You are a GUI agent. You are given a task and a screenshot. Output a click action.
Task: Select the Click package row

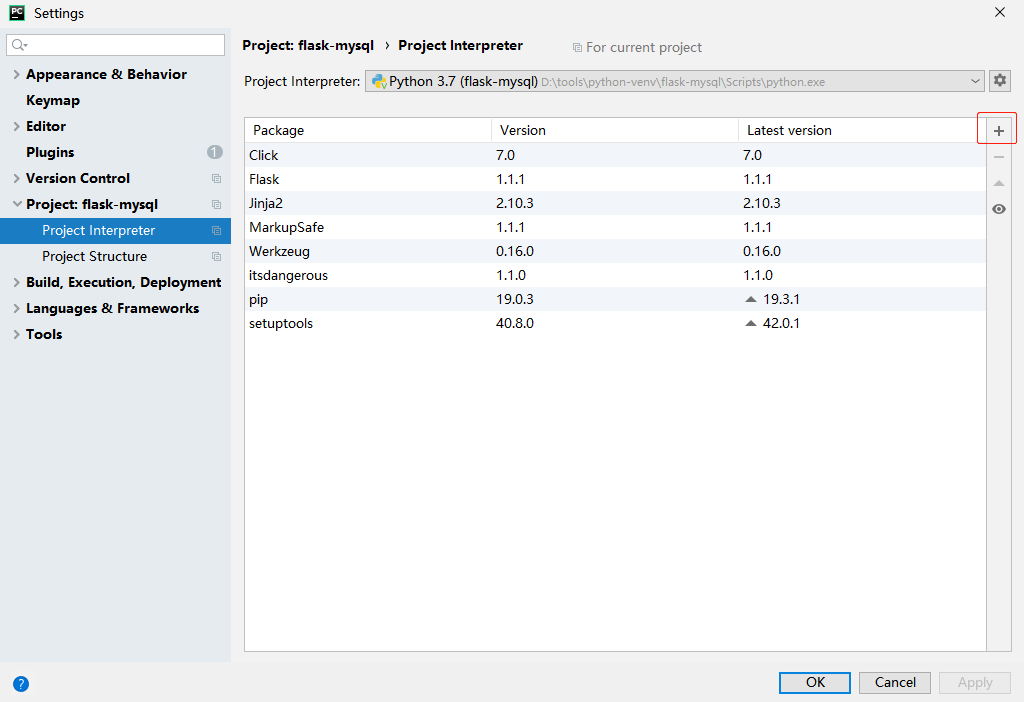point(615,155)
